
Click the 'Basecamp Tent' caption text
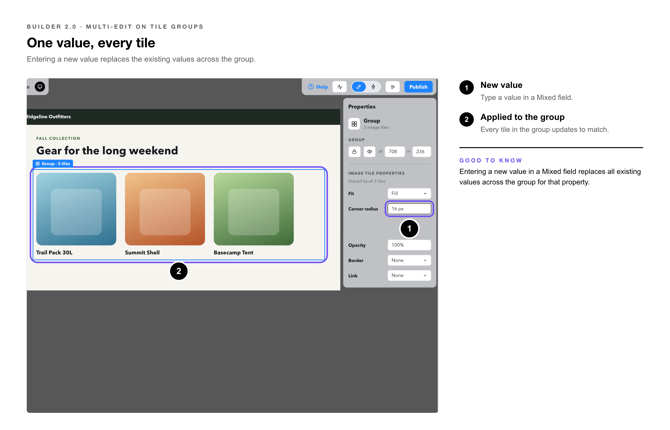tap(233, 253)
